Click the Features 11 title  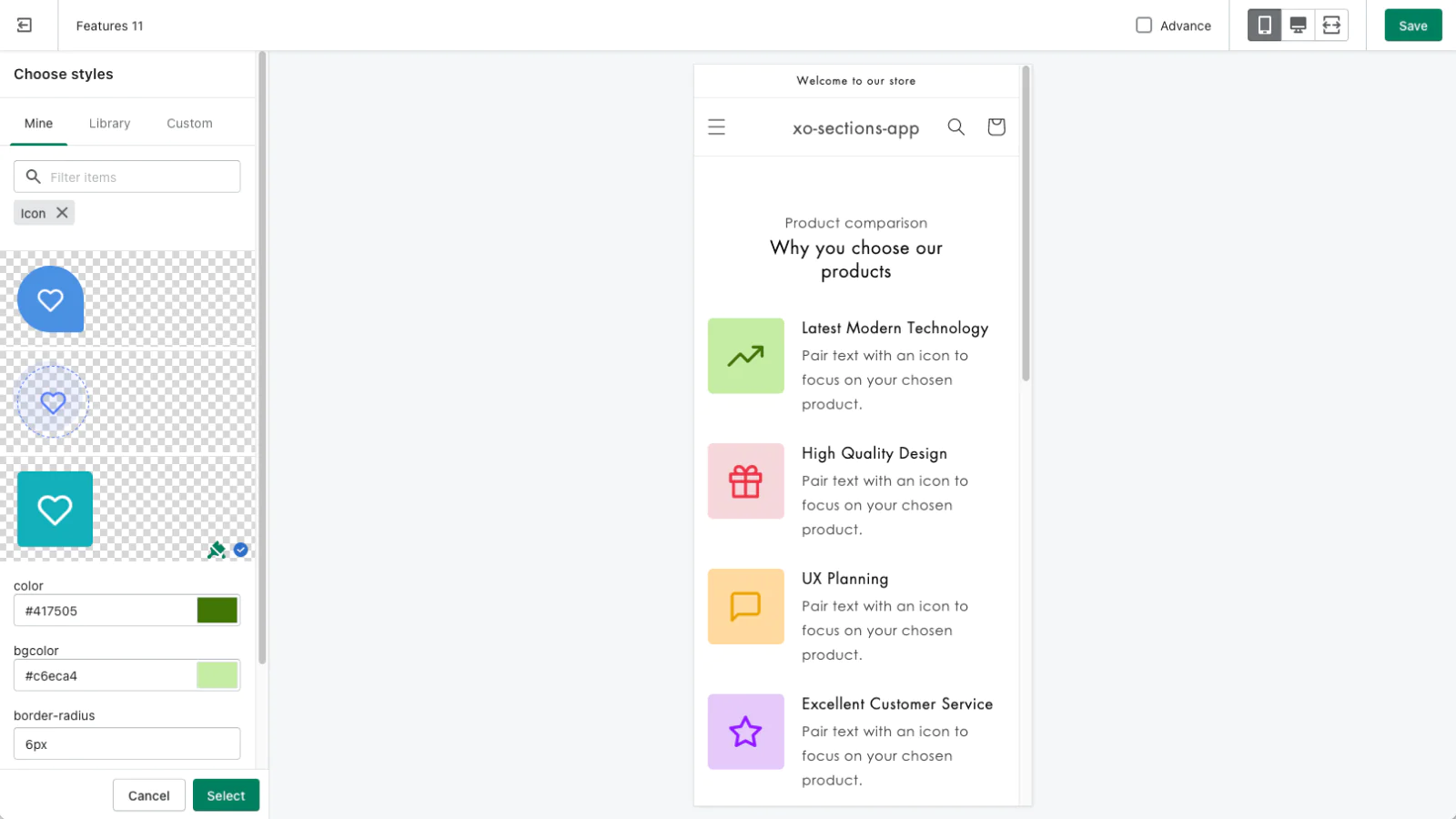(109, 25)
